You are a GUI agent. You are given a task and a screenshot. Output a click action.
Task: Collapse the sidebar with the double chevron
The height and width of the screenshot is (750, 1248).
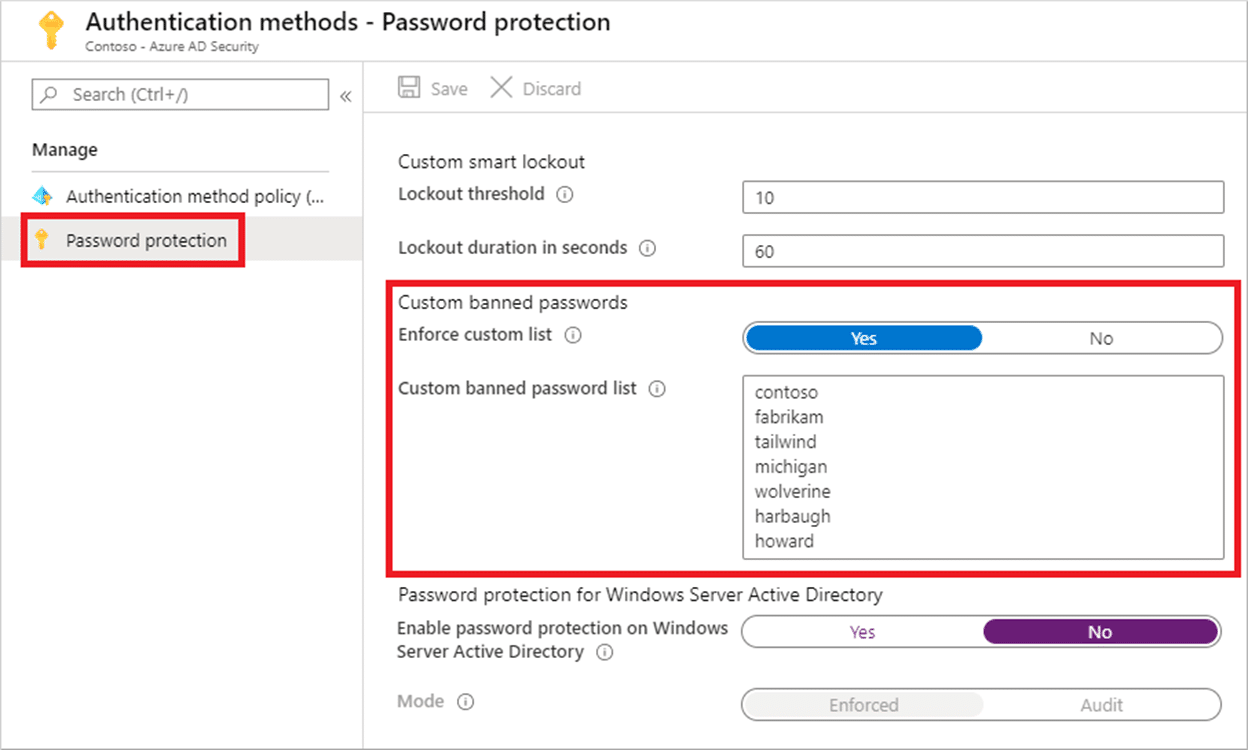(345, 95)
